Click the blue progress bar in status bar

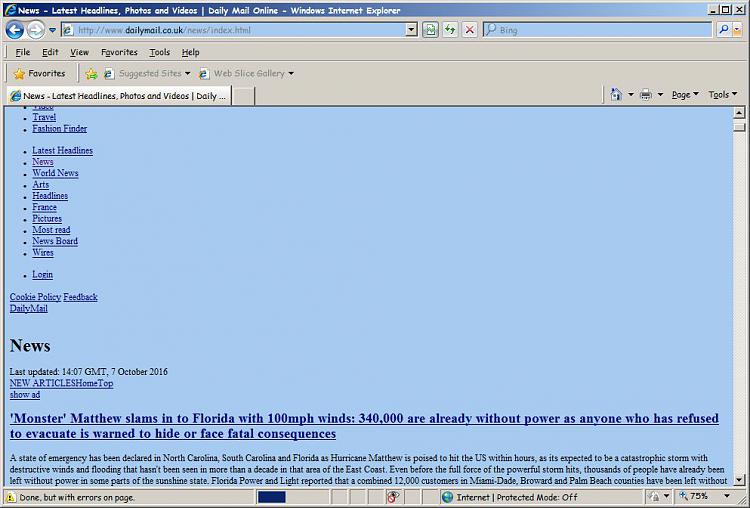(271, 497)
